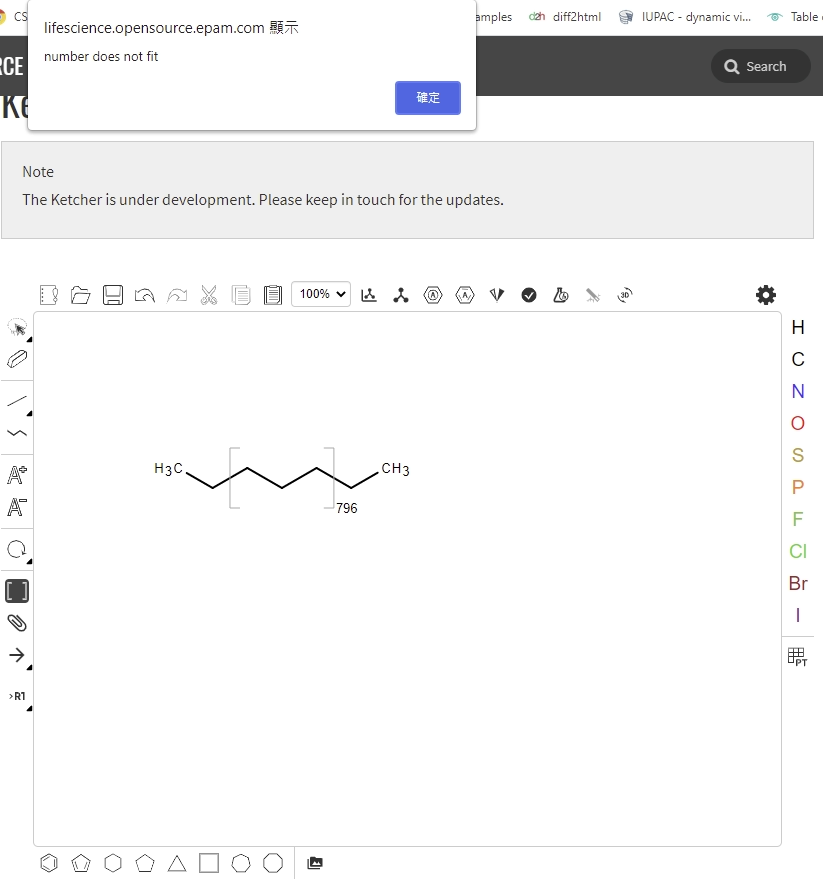Select the S-Group brackets tool
Screen dimensions: 823x885
pyautogui.click(x=17, y=591)
